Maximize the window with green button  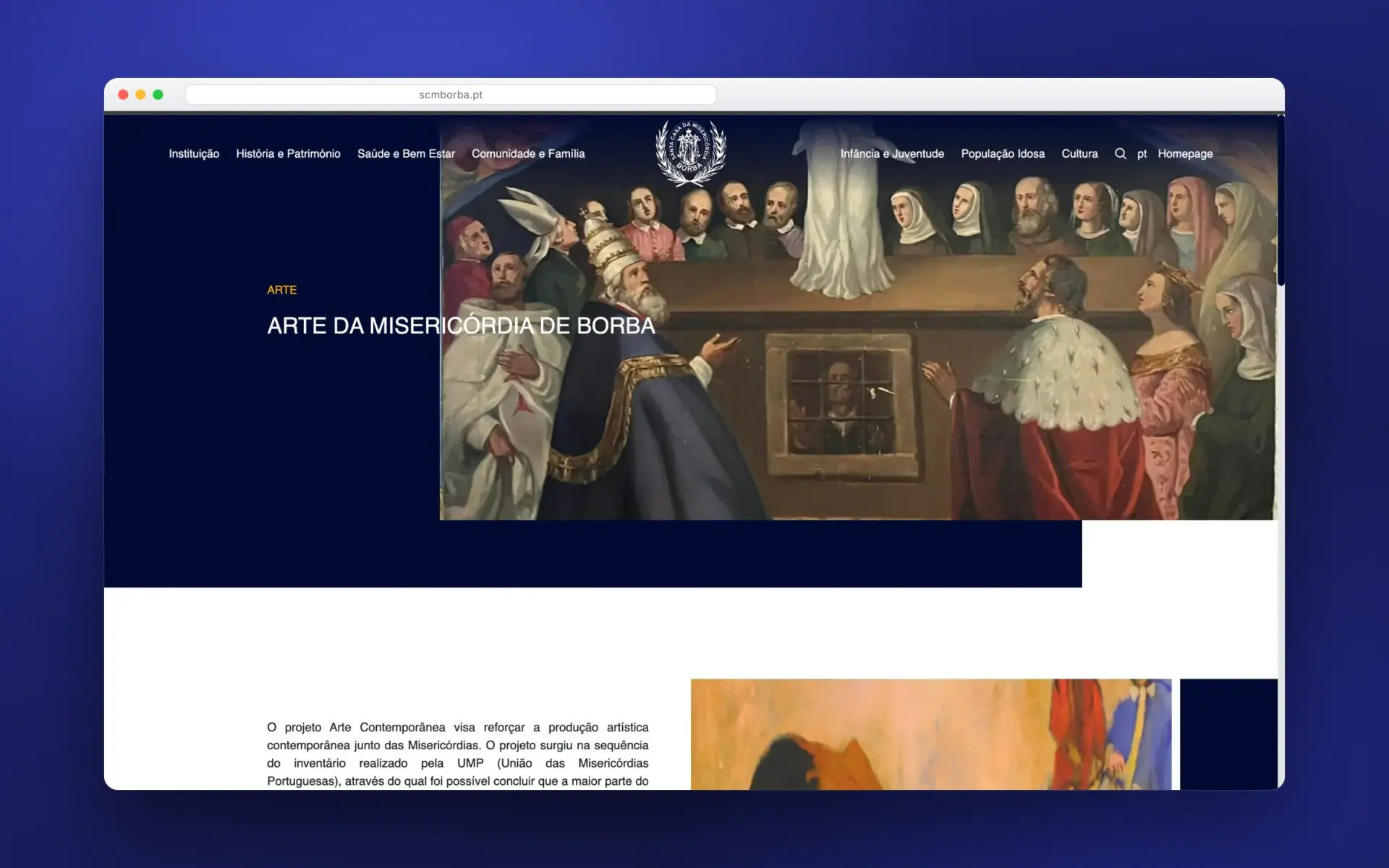[158, 95]
